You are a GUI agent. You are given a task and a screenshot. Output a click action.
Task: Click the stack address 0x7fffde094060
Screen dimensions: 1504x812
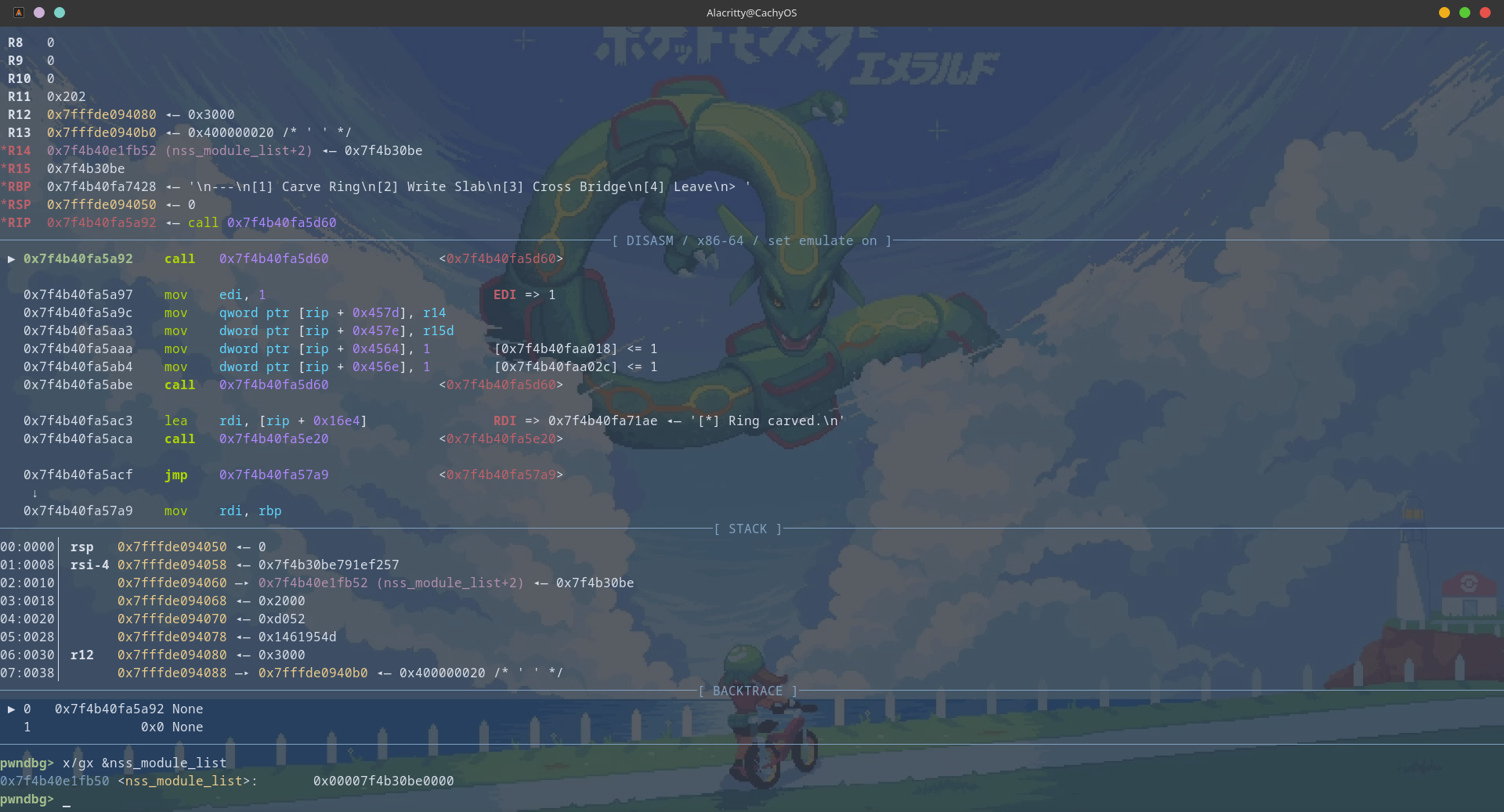[172, 583]
